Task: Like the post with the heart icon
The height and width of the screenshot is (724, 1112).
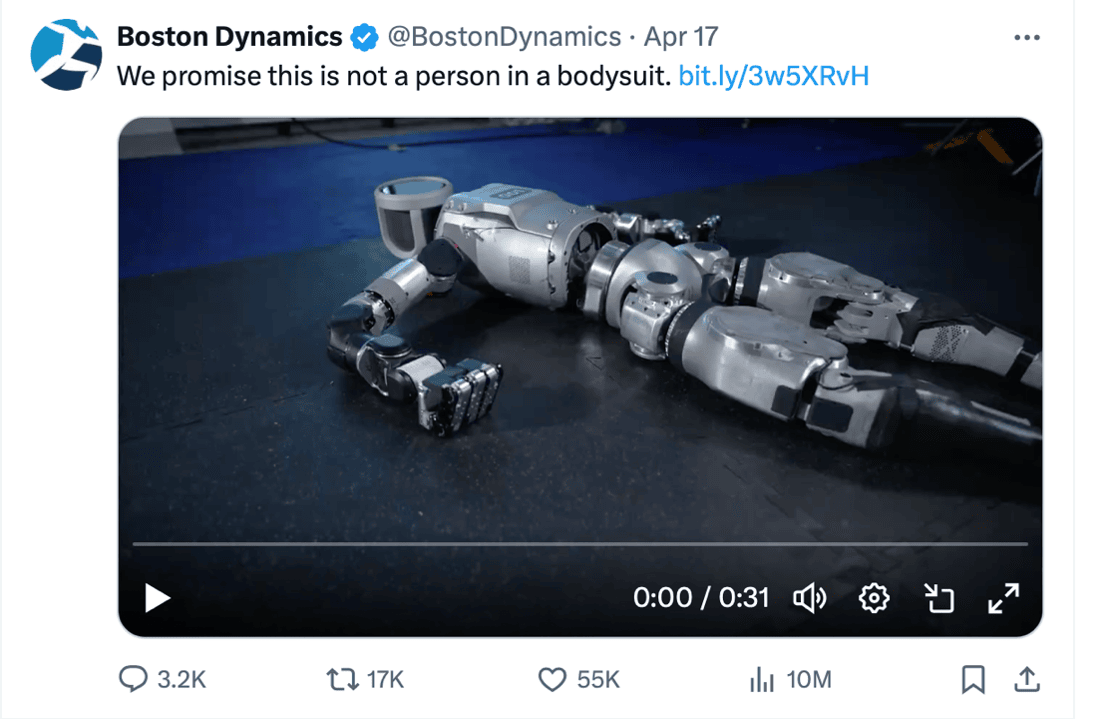Action: (x=552, y=679)
